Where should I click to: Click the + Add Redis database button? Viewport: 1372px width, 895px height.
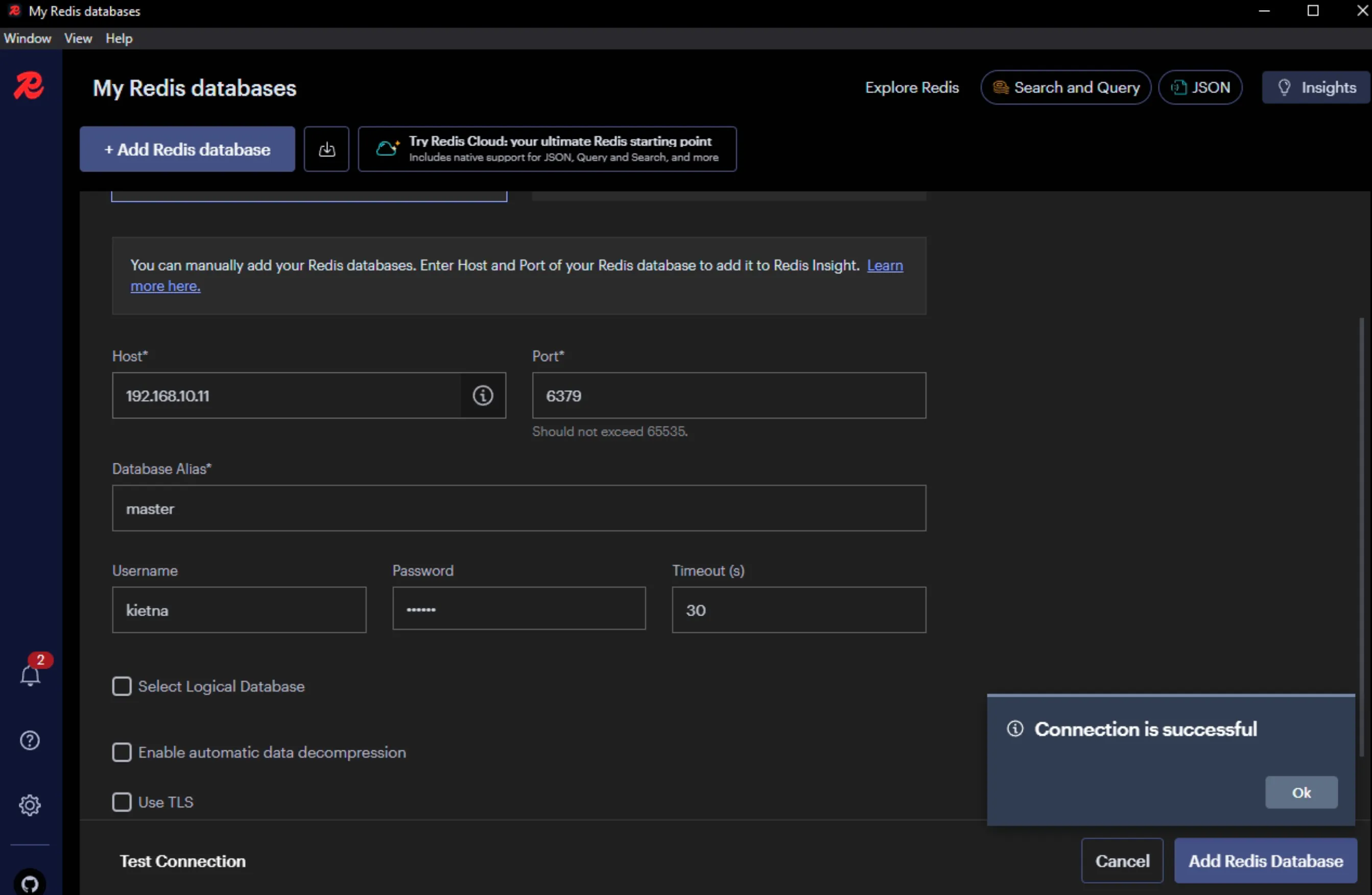187,149
